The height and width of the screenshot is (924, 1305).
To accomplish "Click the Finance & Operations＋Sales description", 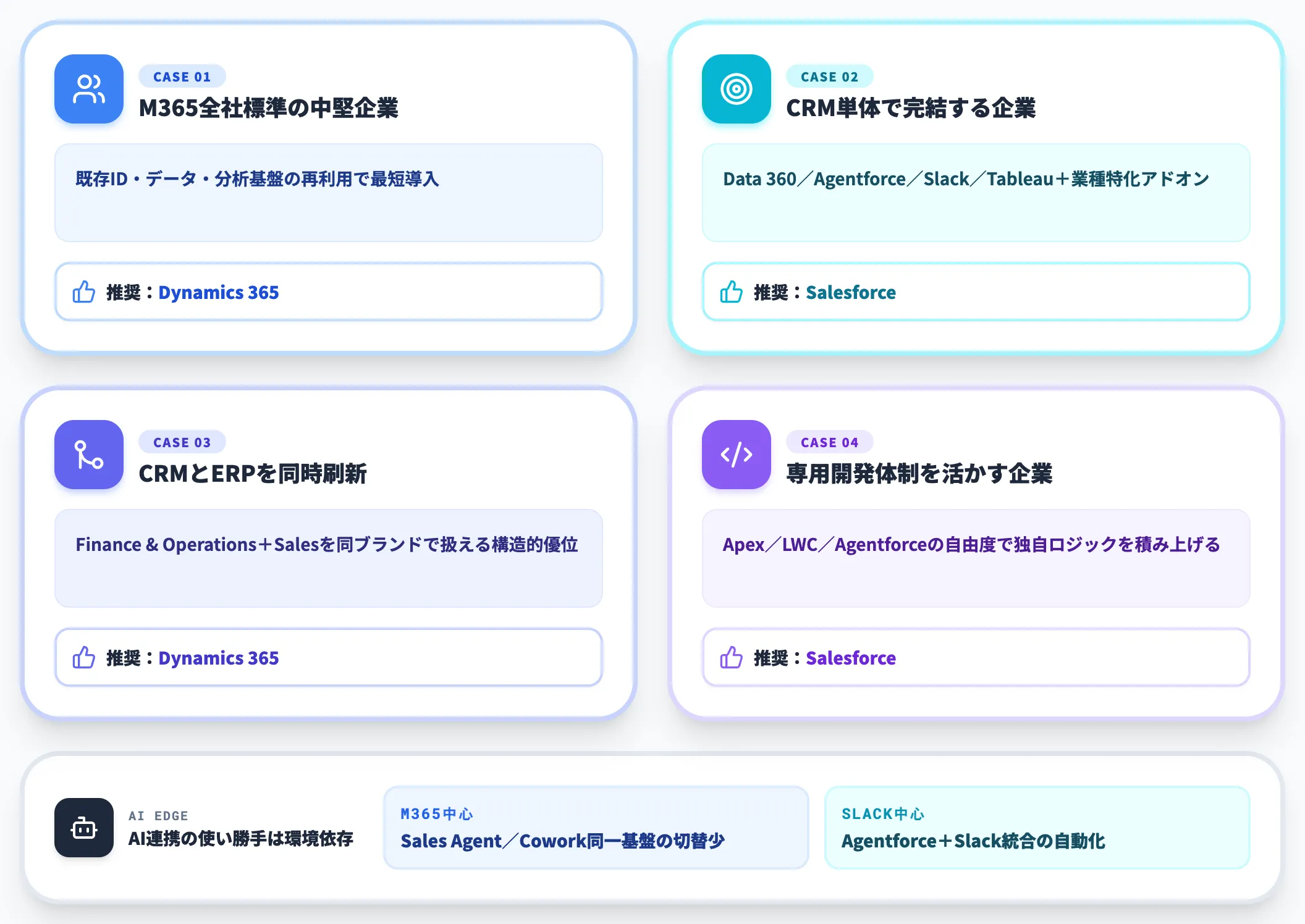I will [327, 545].
